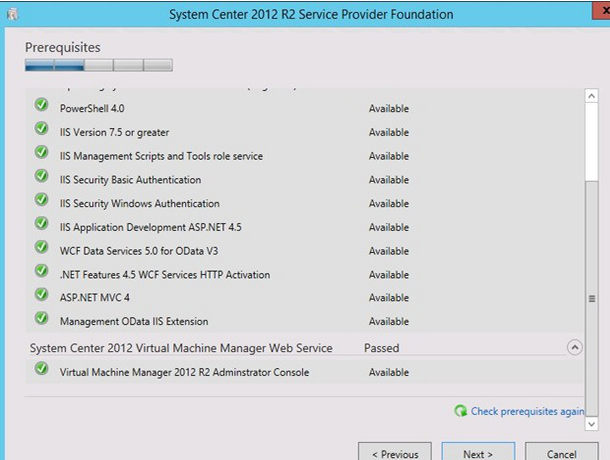Select Virtual Machine Manager 2012 R2 Adminstrator Console text
Viewport: 610px width, 460px height.
(184, 372)
